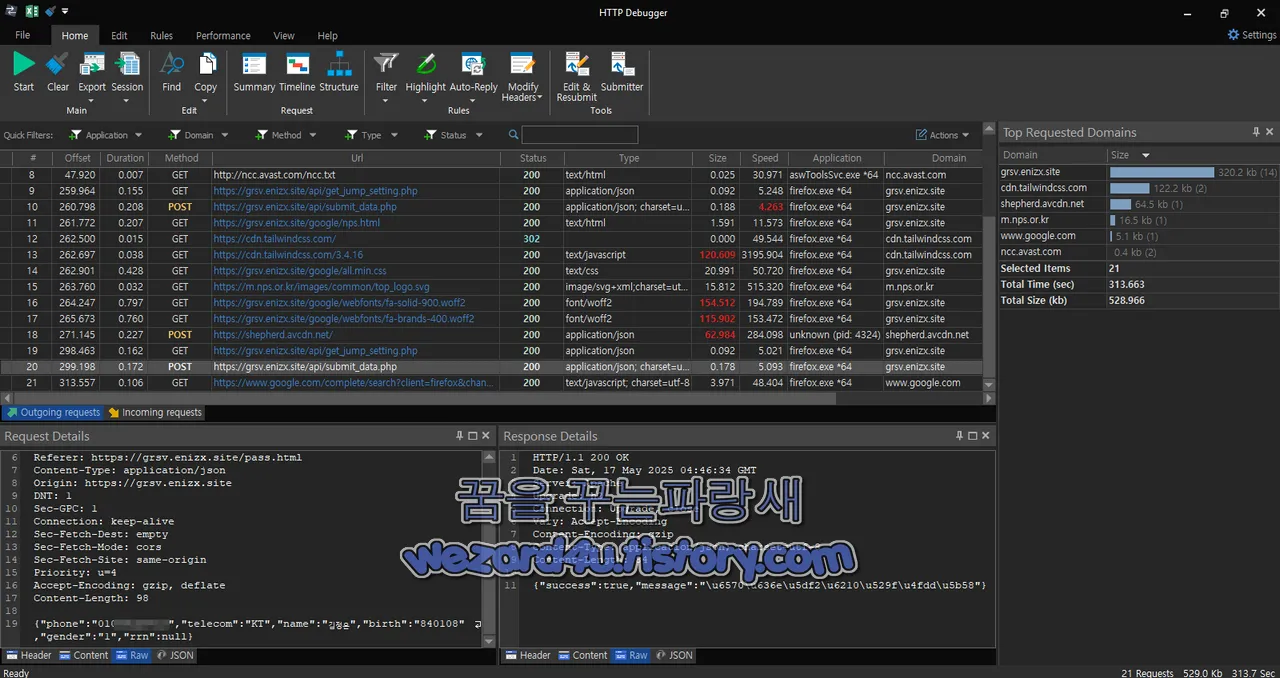This screenshot has width=1280, height=678.
Task: Click grsv.enizx.site size bar in domains
Action: [x=1160, y=172]
